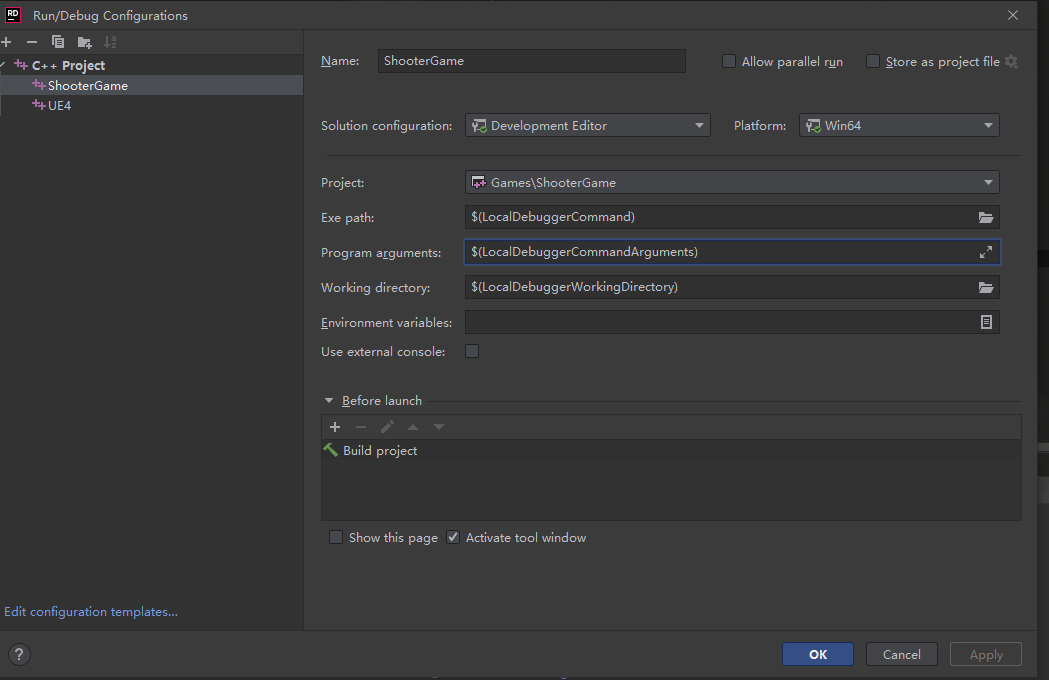Edit the Before launch task

(387, 427)
